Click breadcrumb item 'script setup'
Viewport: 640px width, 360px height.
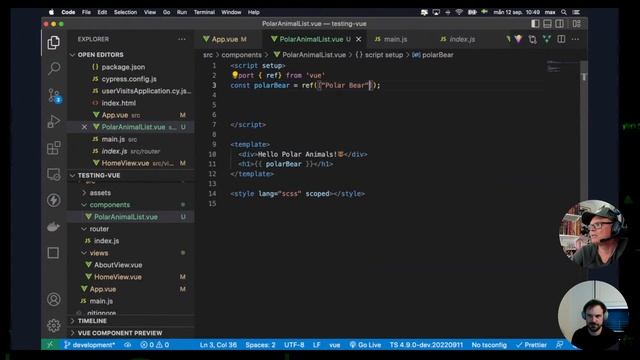[384, 55]
